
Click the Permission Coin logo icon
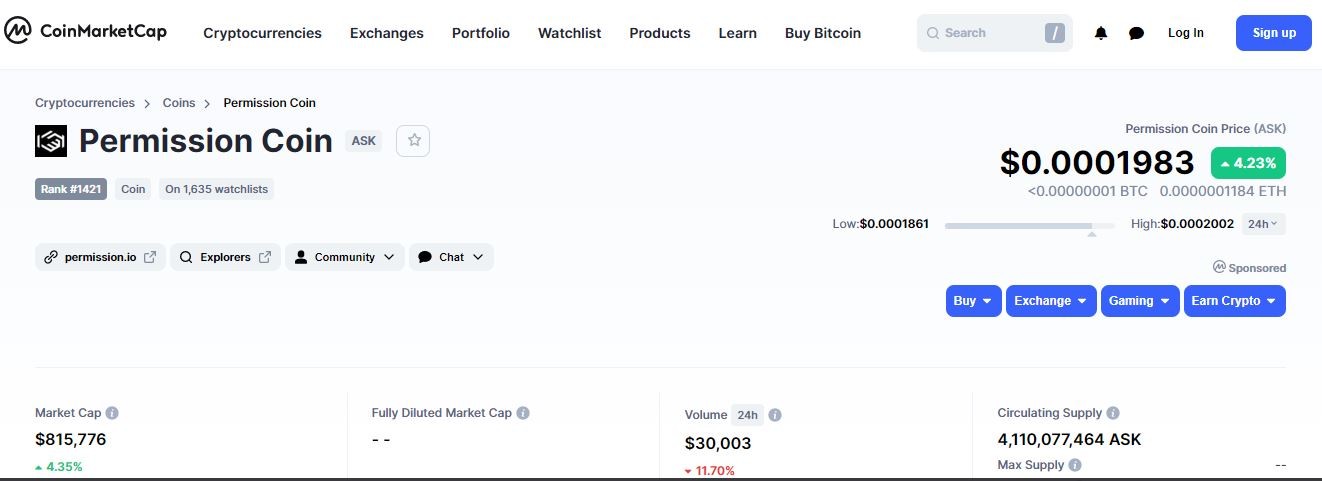pos(51,141)
